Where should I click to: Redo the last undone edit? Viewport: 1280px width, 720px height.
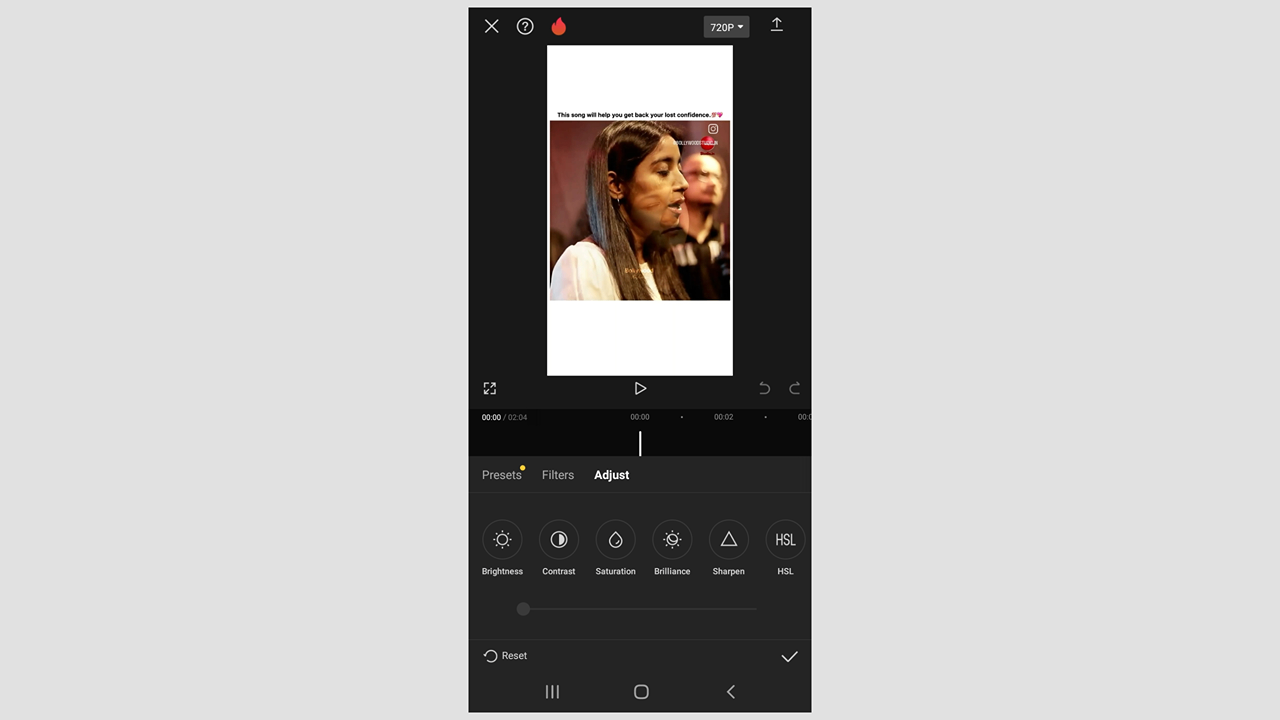[x=794, y=388]
